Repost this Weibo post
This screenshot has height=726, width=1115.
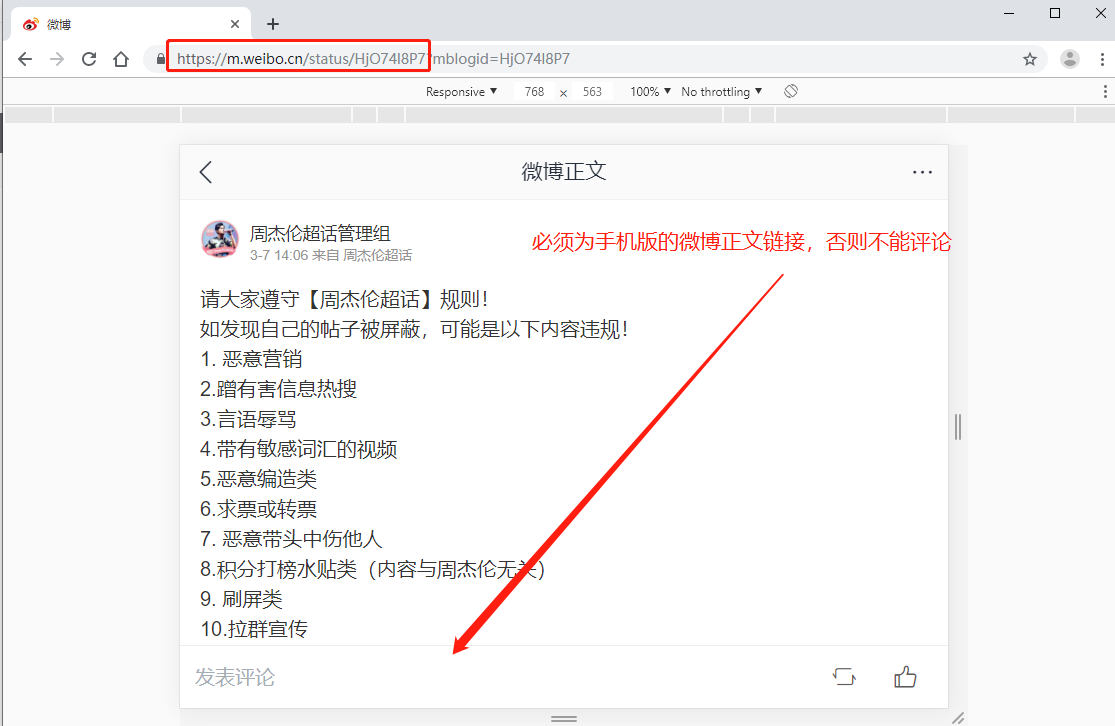[x=844, y=677]
